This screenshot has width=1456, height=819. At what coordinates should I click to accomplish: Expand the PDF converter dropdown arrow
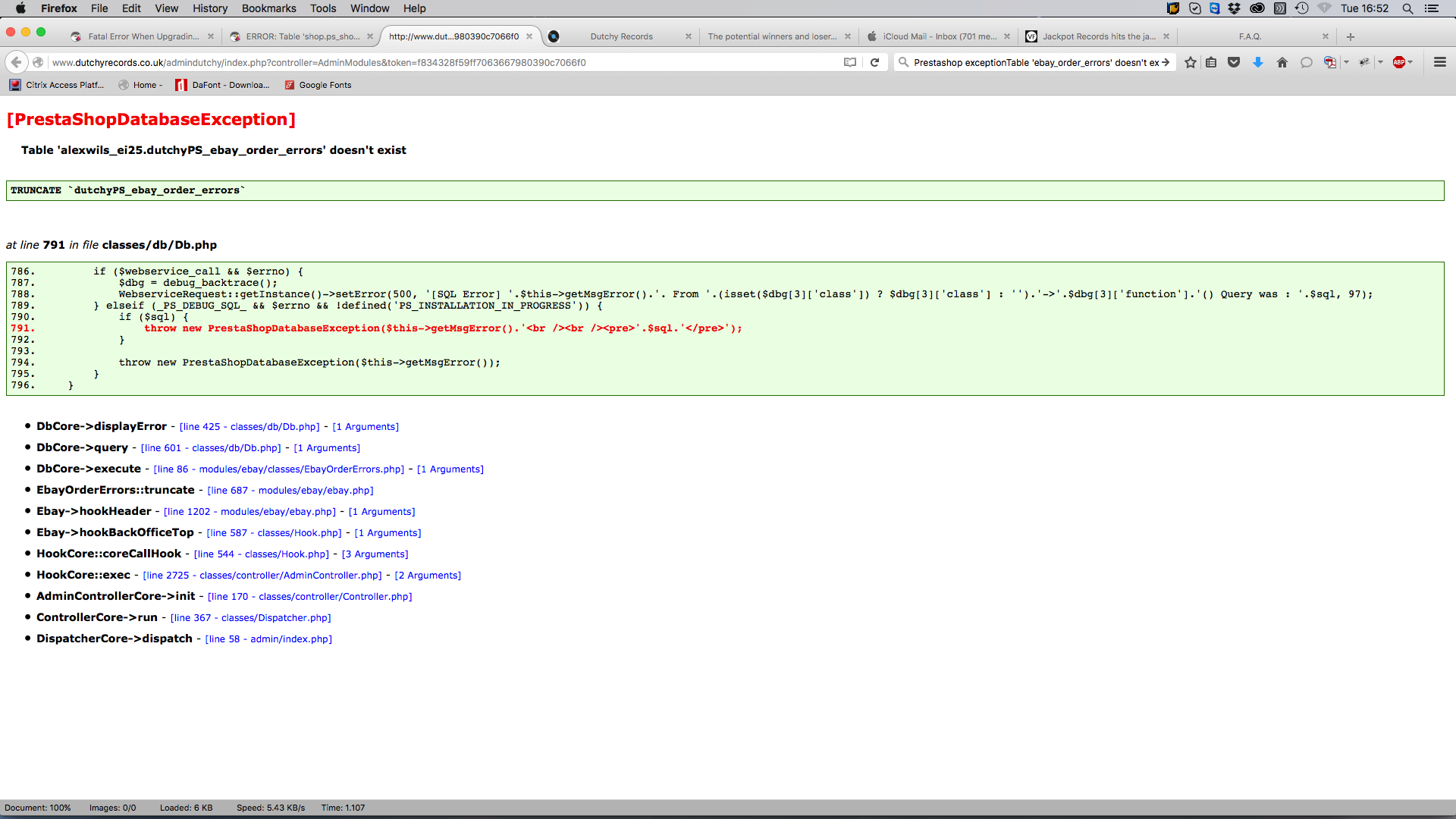click(1347, 62)
